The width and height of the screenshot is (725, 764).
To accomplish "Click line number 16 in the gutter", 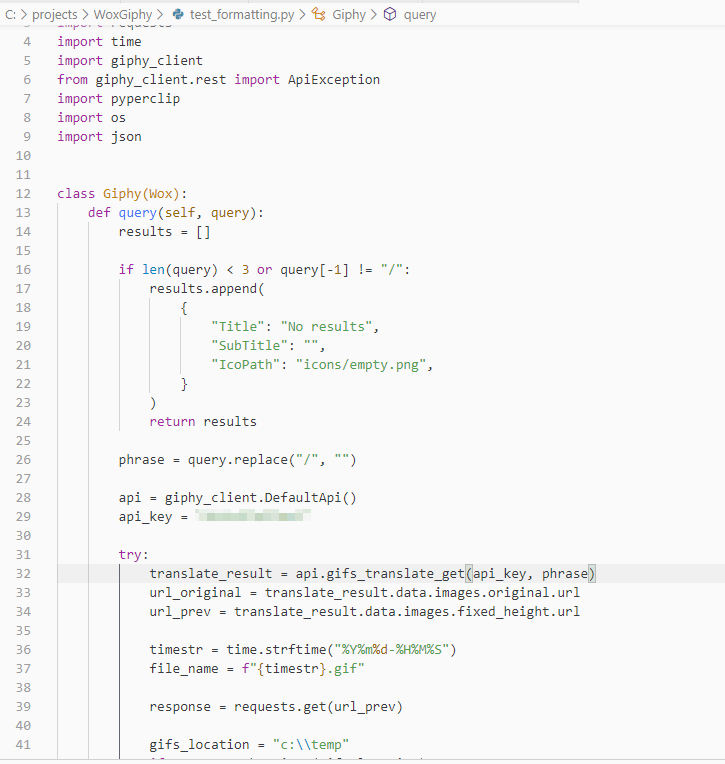I will pos(25,269).
